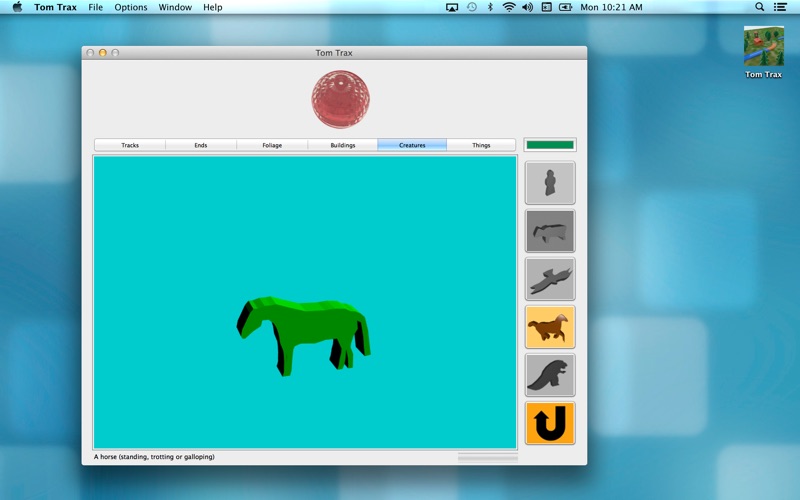Switch to the Buildings tab

point(343,145)
